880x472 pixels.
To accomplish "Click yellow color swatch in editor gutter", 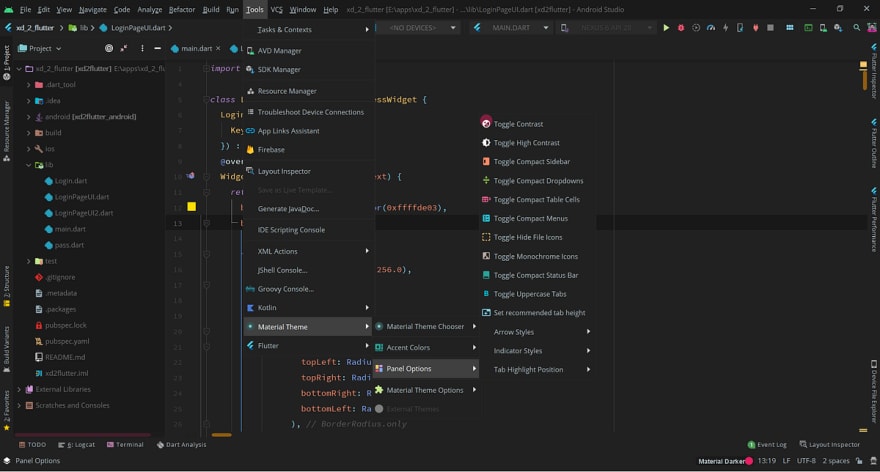I will [191, 207].
